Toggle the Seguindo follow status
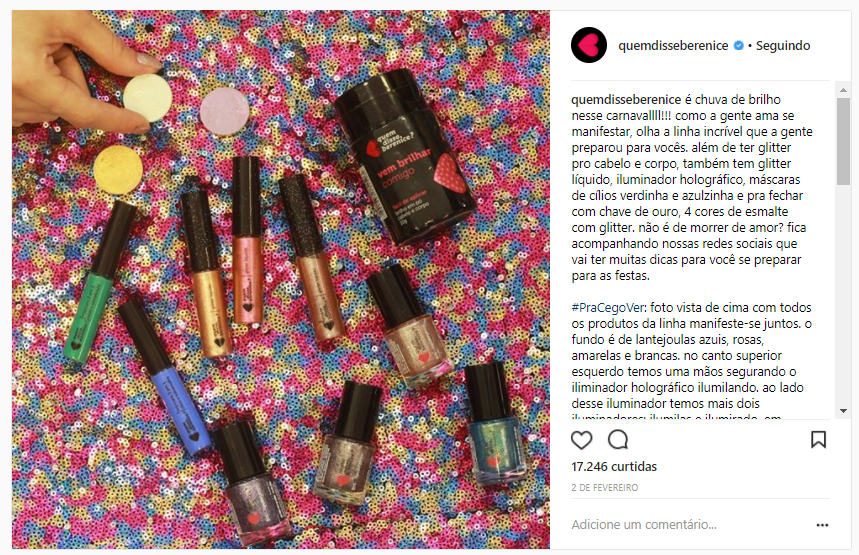Screen dimensions: 859x555 783,45
